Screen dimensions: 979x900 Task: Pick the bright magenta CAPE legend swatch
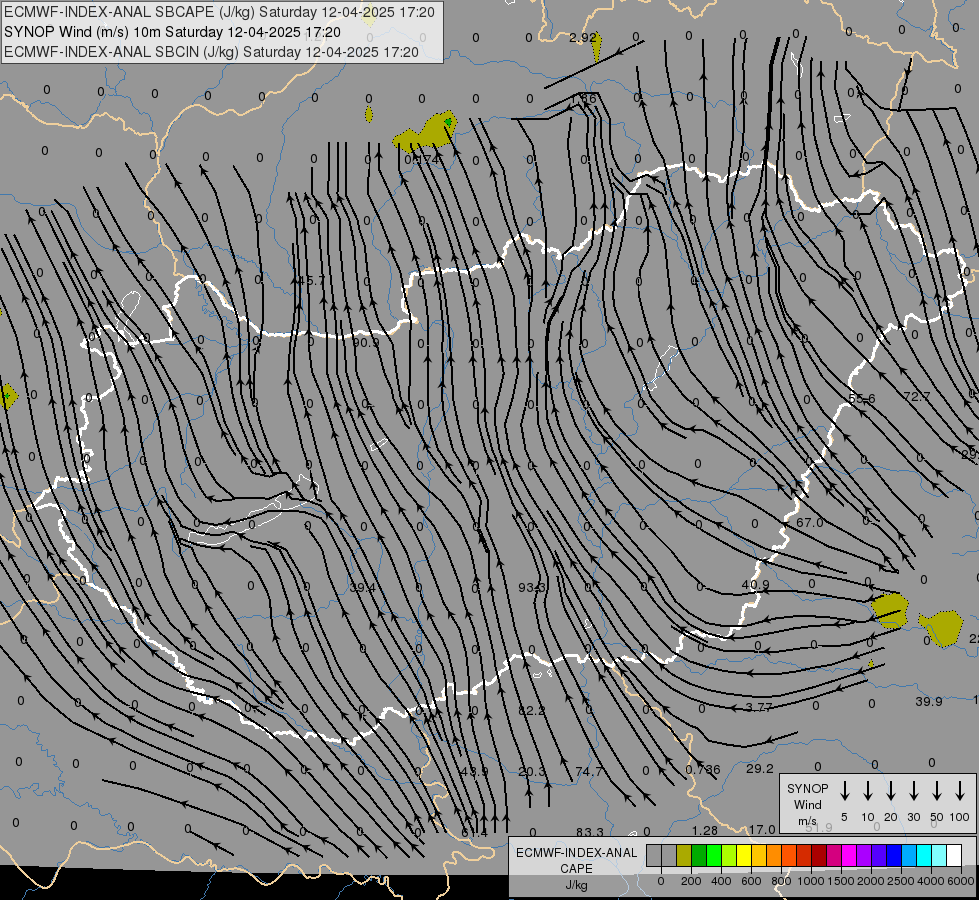click(x=849, y=856)
